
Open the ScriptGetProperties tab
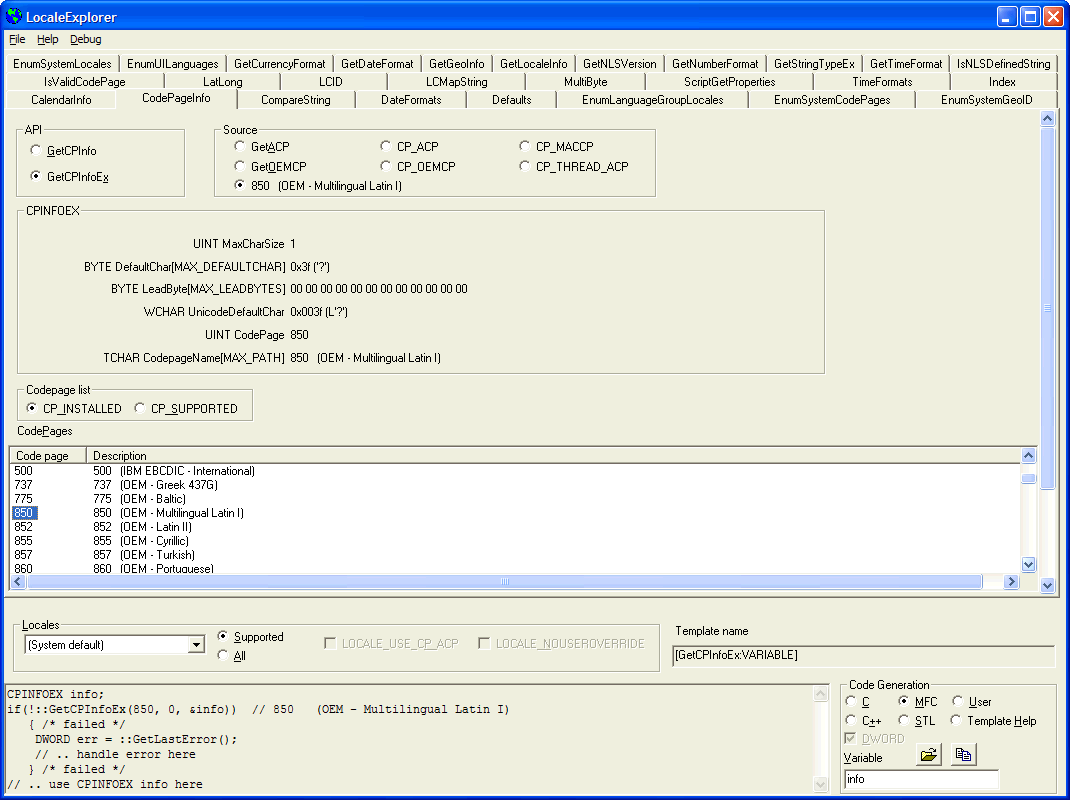729,82
